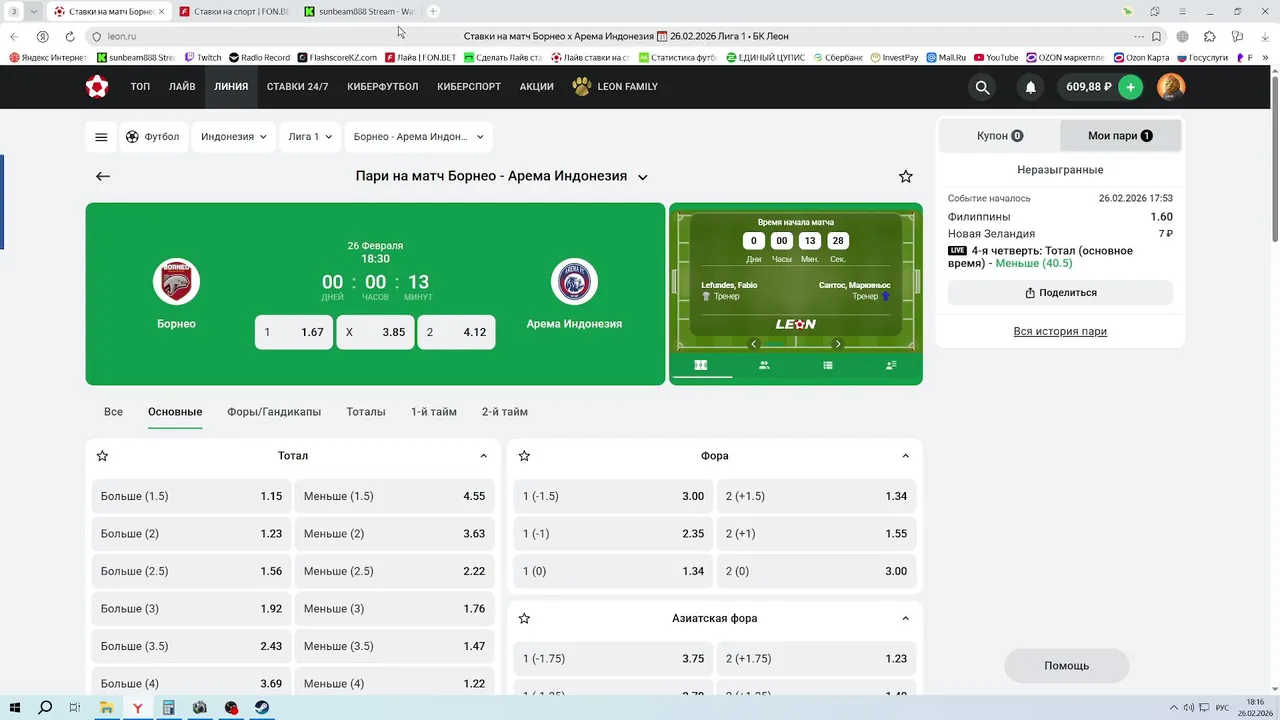Add match to favorites star
The height and width of the screenshot is (720, 1280).
coord(906,176)
